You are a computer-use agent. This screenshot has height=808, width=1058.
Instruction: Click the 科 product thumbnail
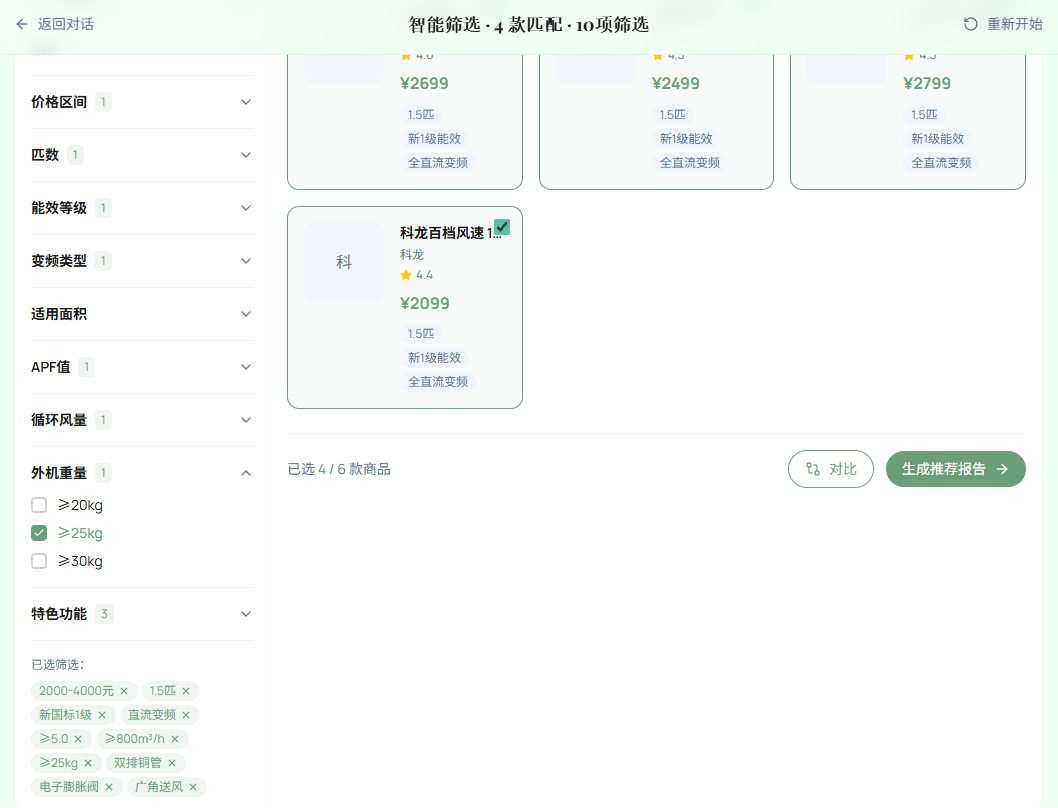tap(344, 262)
